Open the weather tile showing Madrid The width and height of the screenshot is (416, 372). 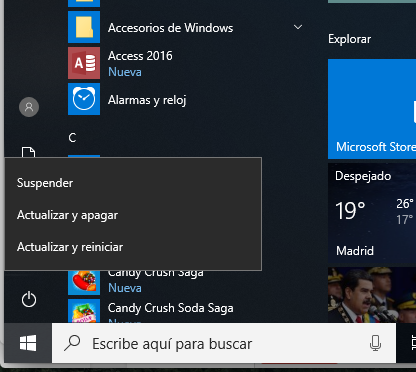pyautogui.click(x=372, y=213)
